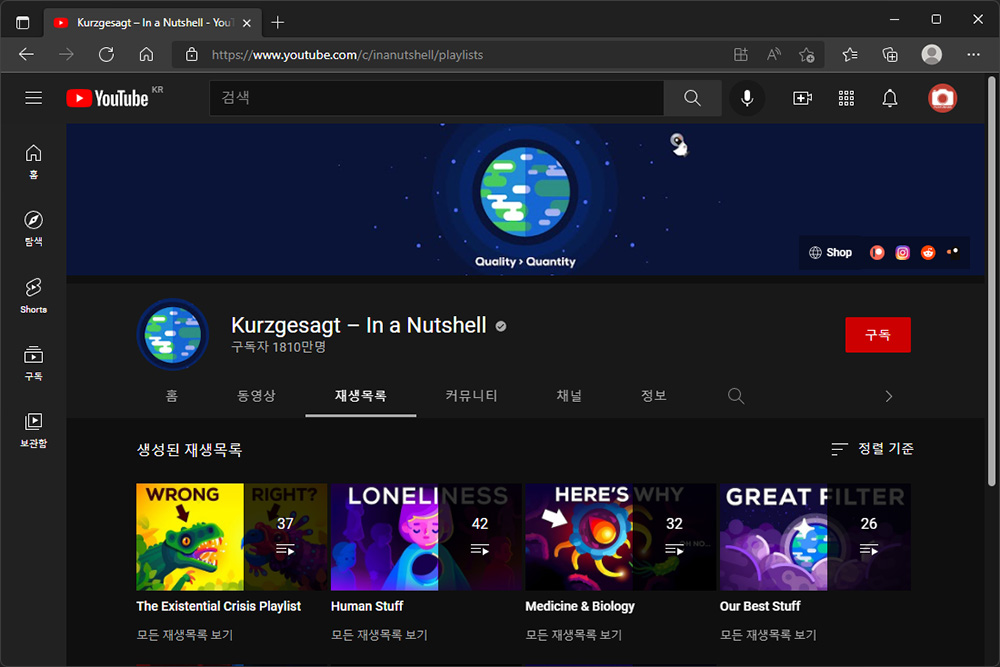Viewport: 1000px width, 667px height.
Task: Open 구독 subscriptions in sidebar
Action: pos(33,362)
